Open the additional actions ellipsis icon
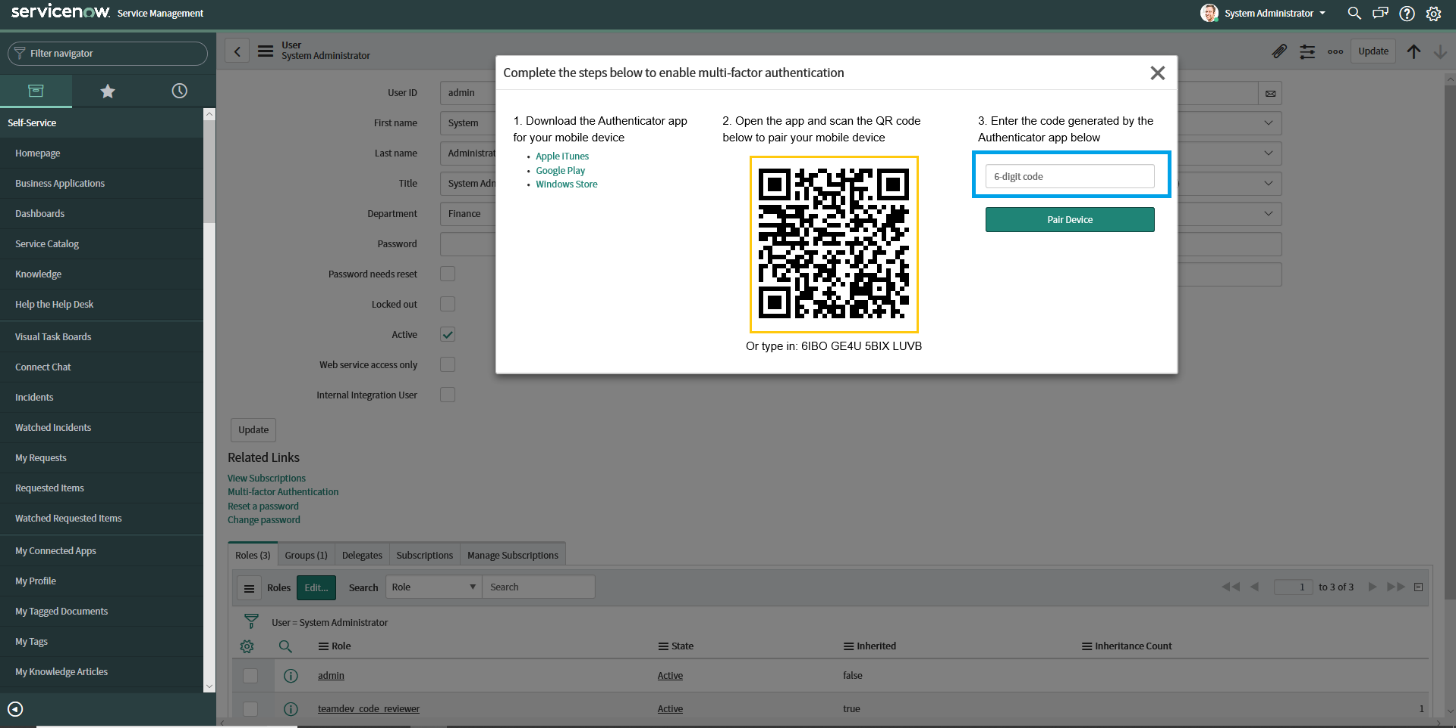This screenshot has height=728, width=1456. 1335,50
